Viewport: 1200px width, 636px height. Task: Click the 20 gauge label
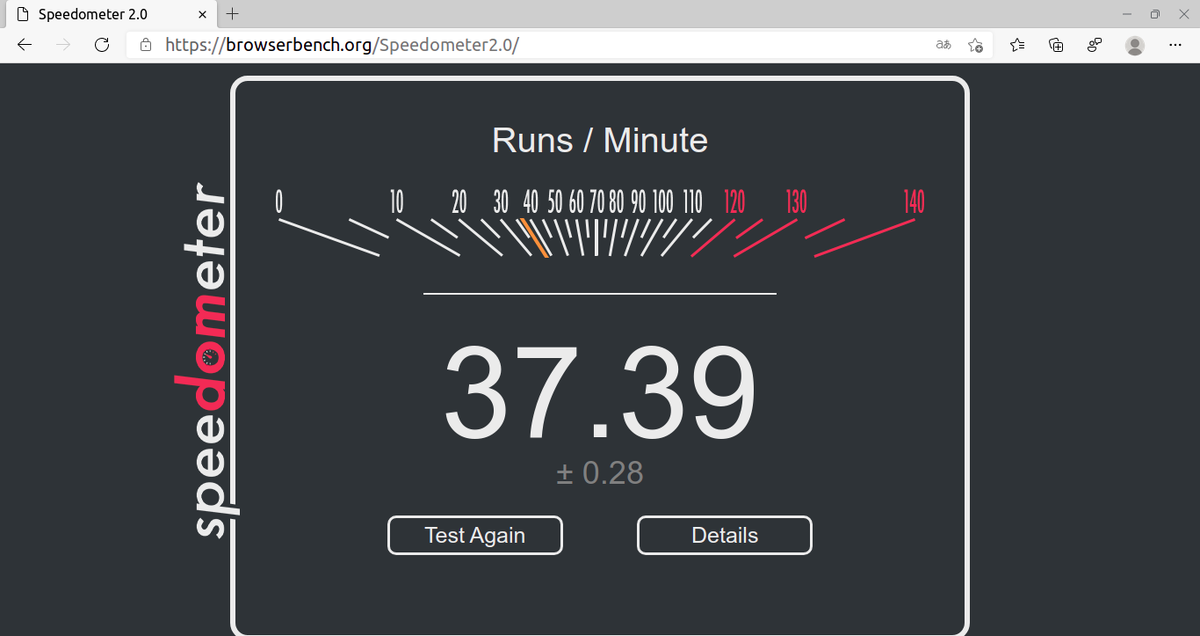(460, 202)
